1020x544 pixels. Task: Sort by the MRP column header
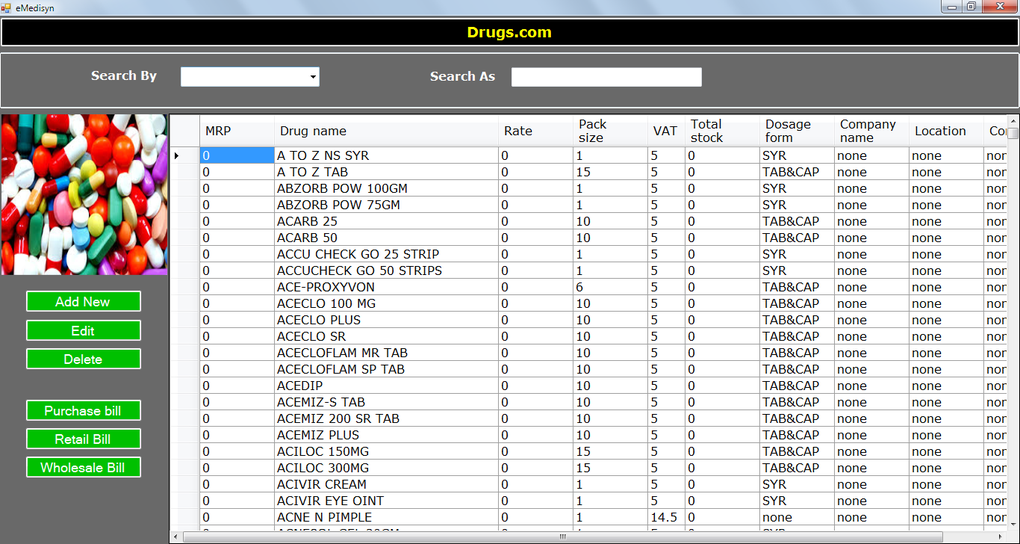pyautogui.click(x=237, y=131)
